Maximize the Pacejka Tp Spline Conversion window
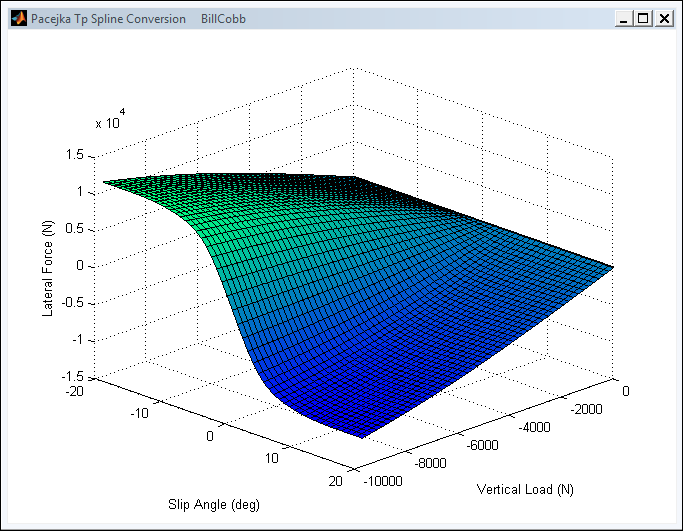 pyautogui.click(x=643, y=19)
